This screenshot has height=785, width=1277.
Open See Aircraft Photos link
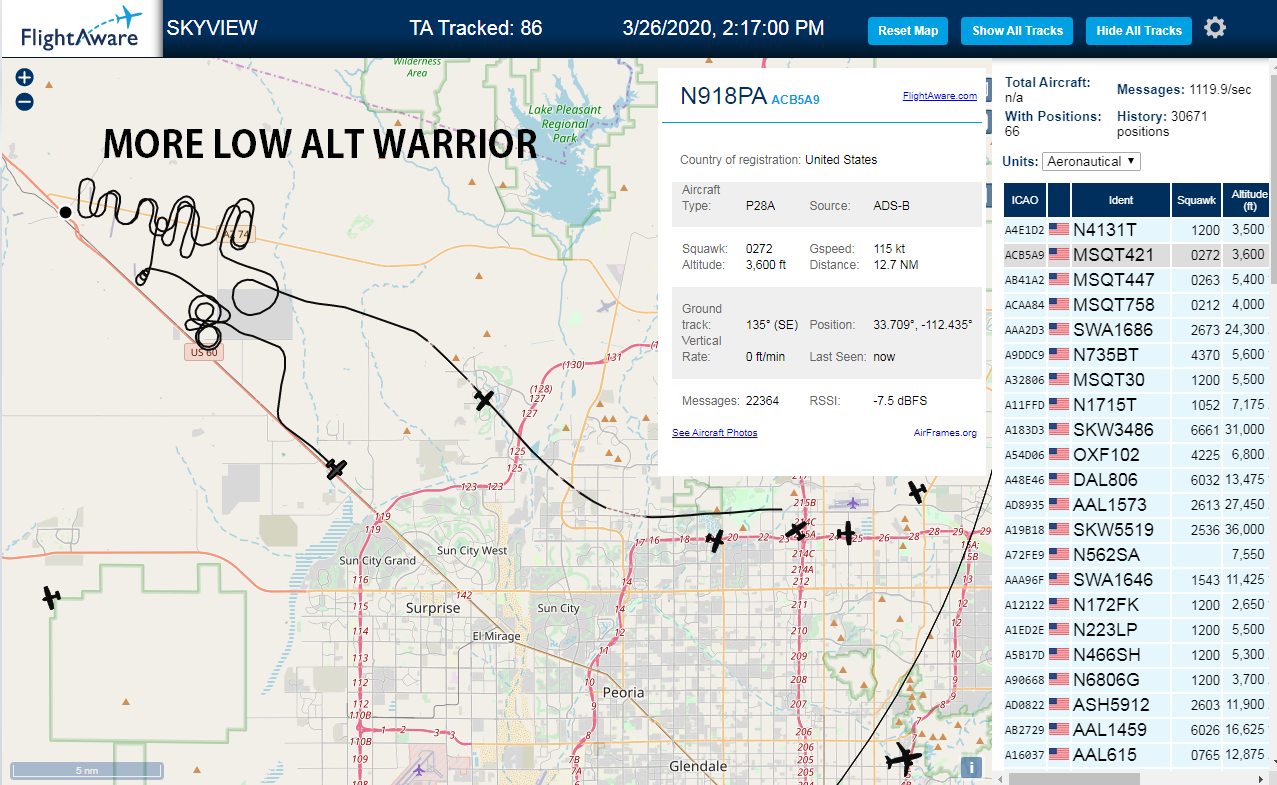pos(715,433)
